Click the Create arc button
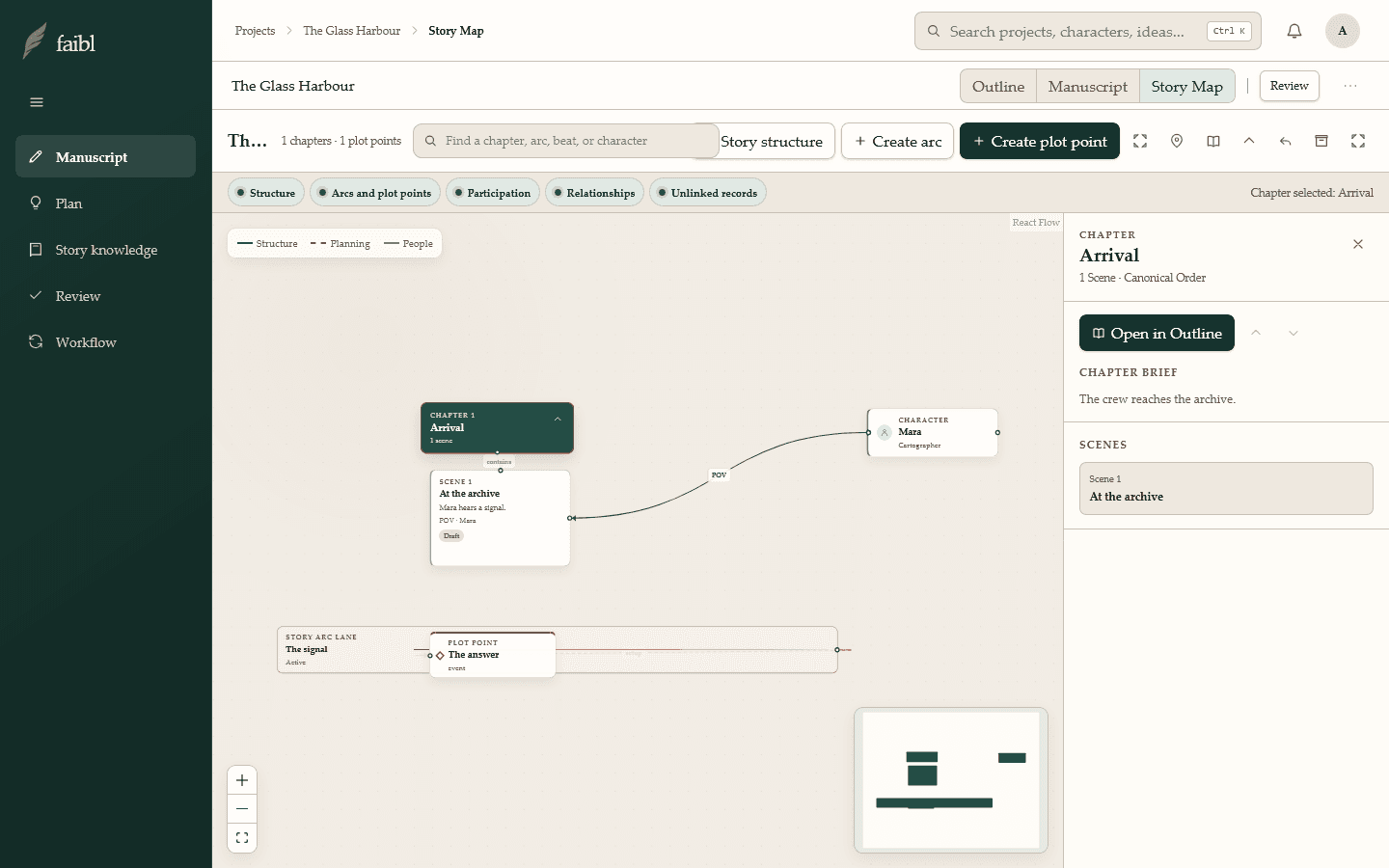The width and height of the screenshot is (1389, 868). pyautogui.click(x=898, y=141)
